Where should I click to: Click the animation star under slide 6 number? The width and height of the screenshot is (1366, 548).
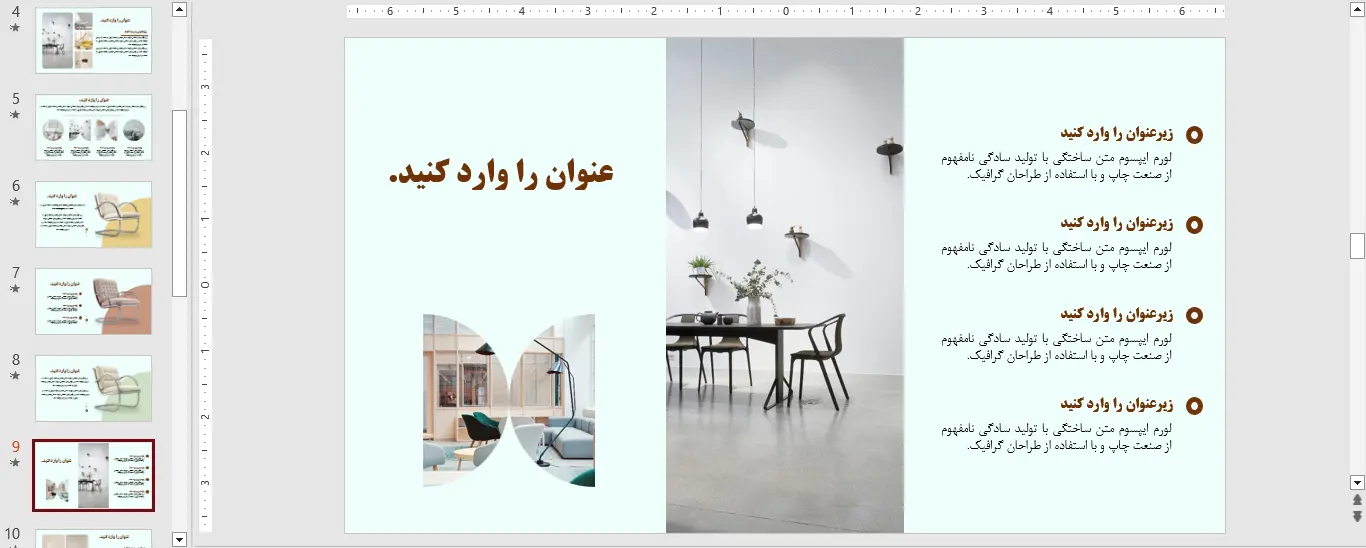[x=15, y=202]
